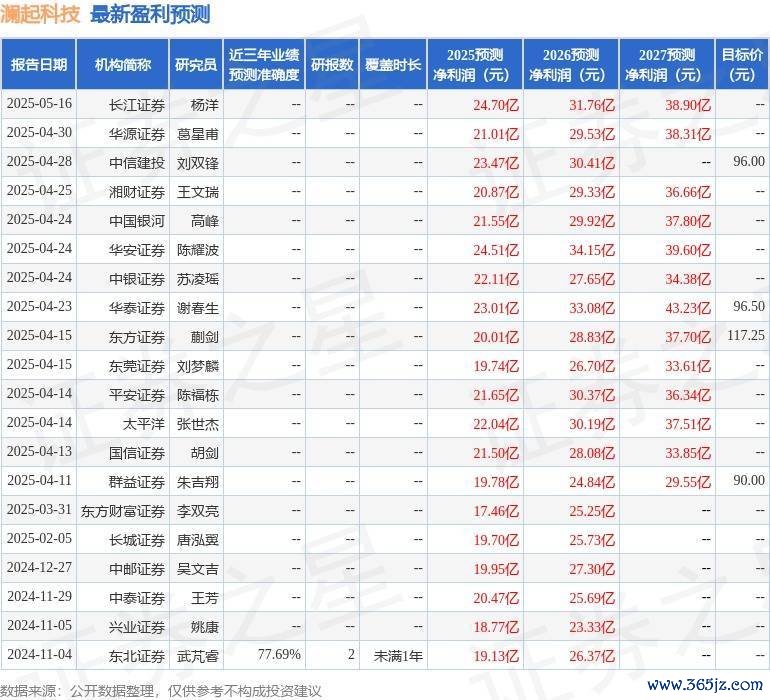Select researcher 朱吉翔
770x700 pixels.
click(x=197, y=482)
